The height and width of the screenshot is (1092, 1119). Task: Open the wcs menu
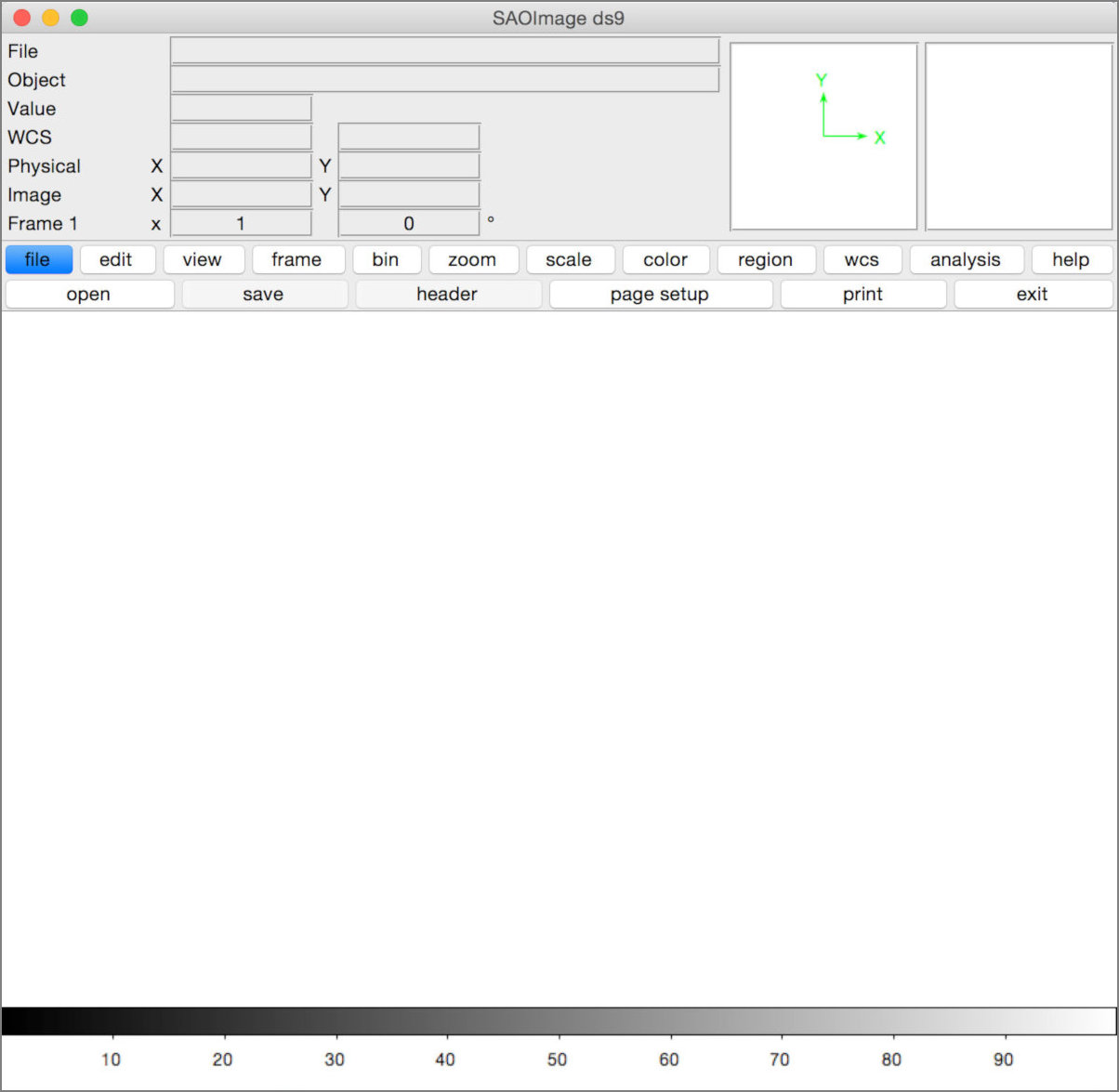(x=862, y=259)
